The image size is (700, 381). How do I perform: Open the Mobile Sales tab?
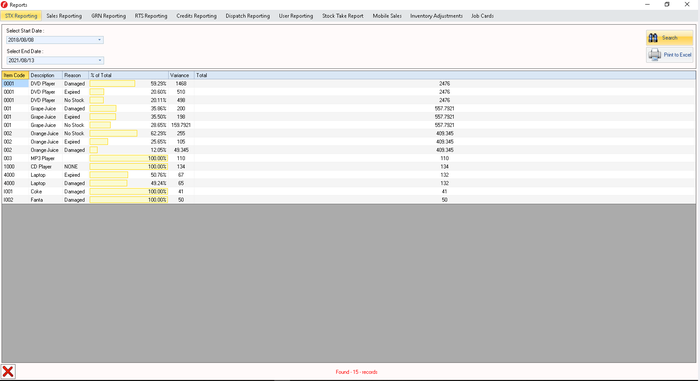click(387, 16)
